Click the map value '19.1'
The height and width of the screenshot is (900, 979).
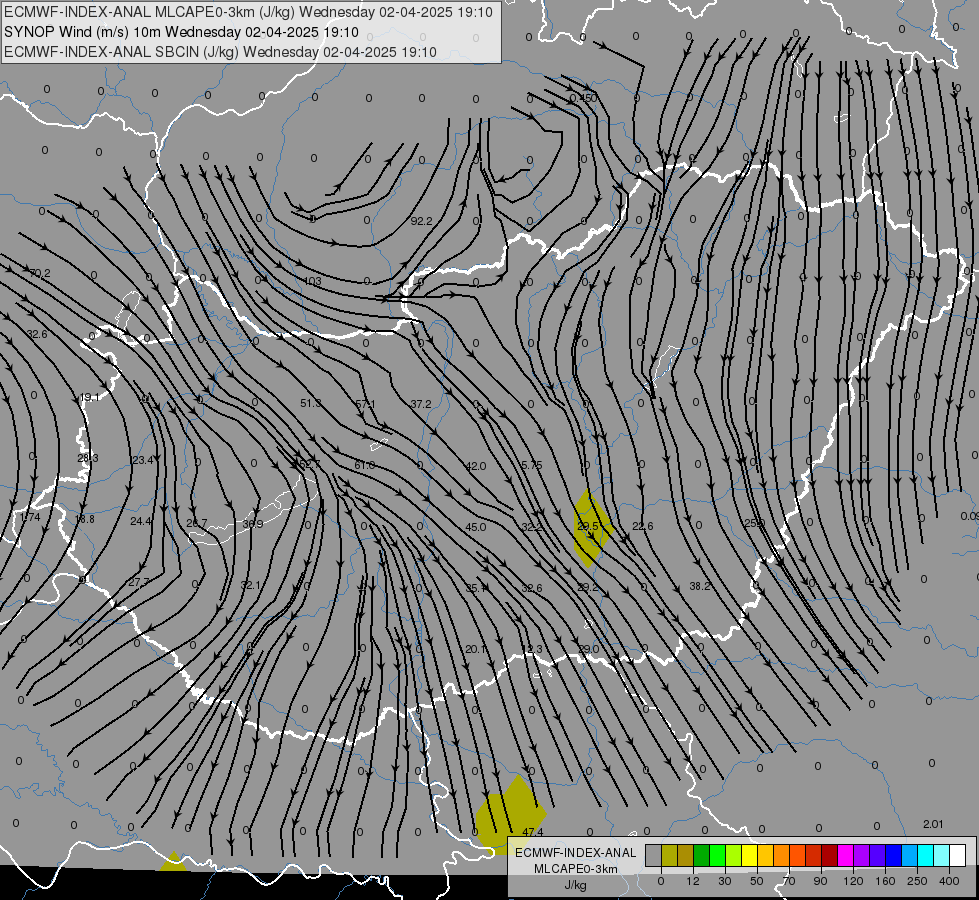pos(90,398)
